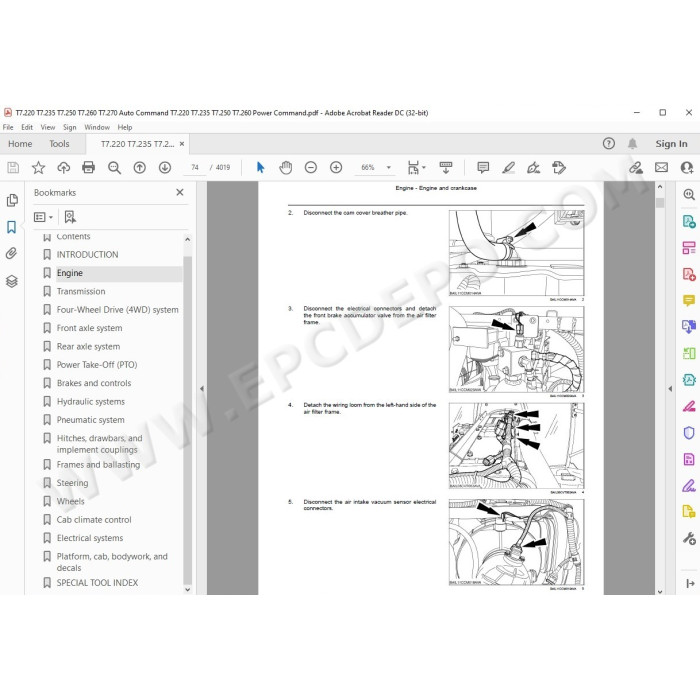Click the 66% zoom value field
The height and width of the screenshot is (700, 700).
tap(368, 167)
